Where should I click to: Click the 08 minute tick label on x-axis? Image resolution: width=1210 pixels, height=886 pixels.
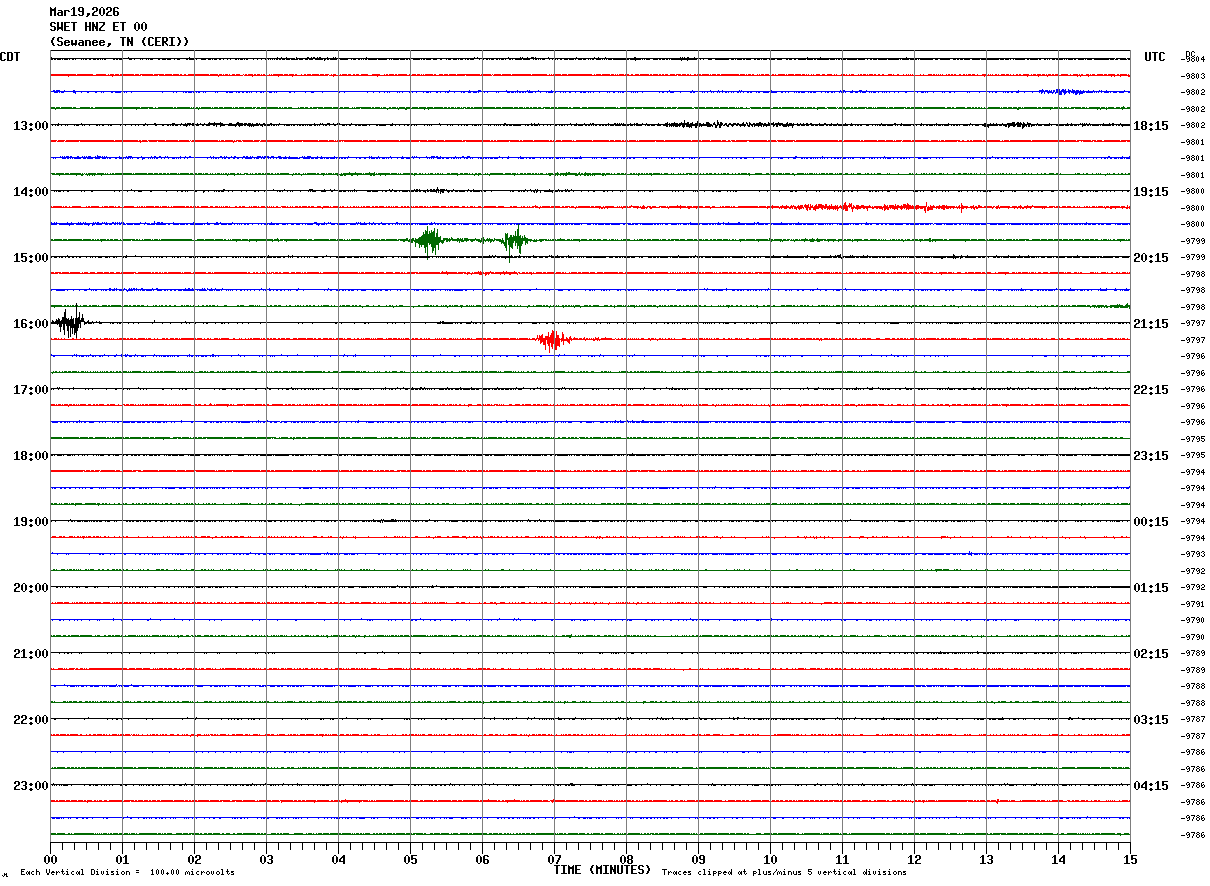[x=626, y=859]
